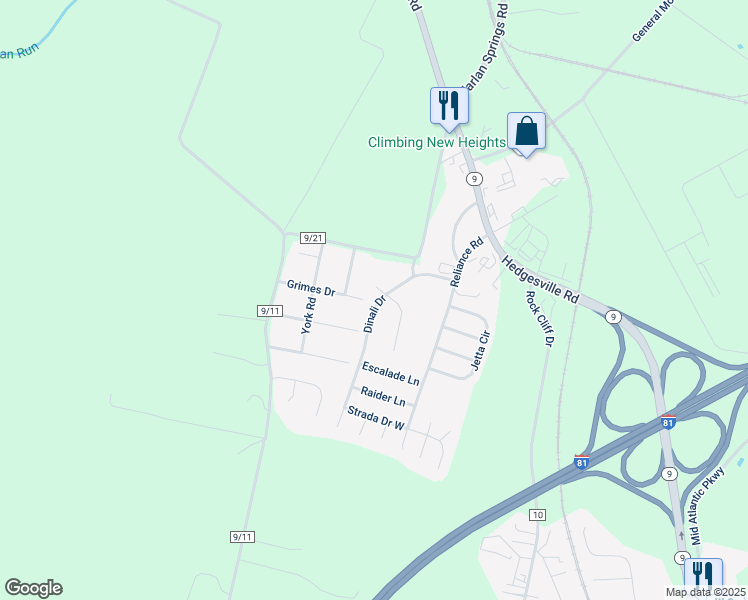The image size is (748, 600).
Task: Click the Rock Cliff Dr label
Action: (x=540, y=319)
